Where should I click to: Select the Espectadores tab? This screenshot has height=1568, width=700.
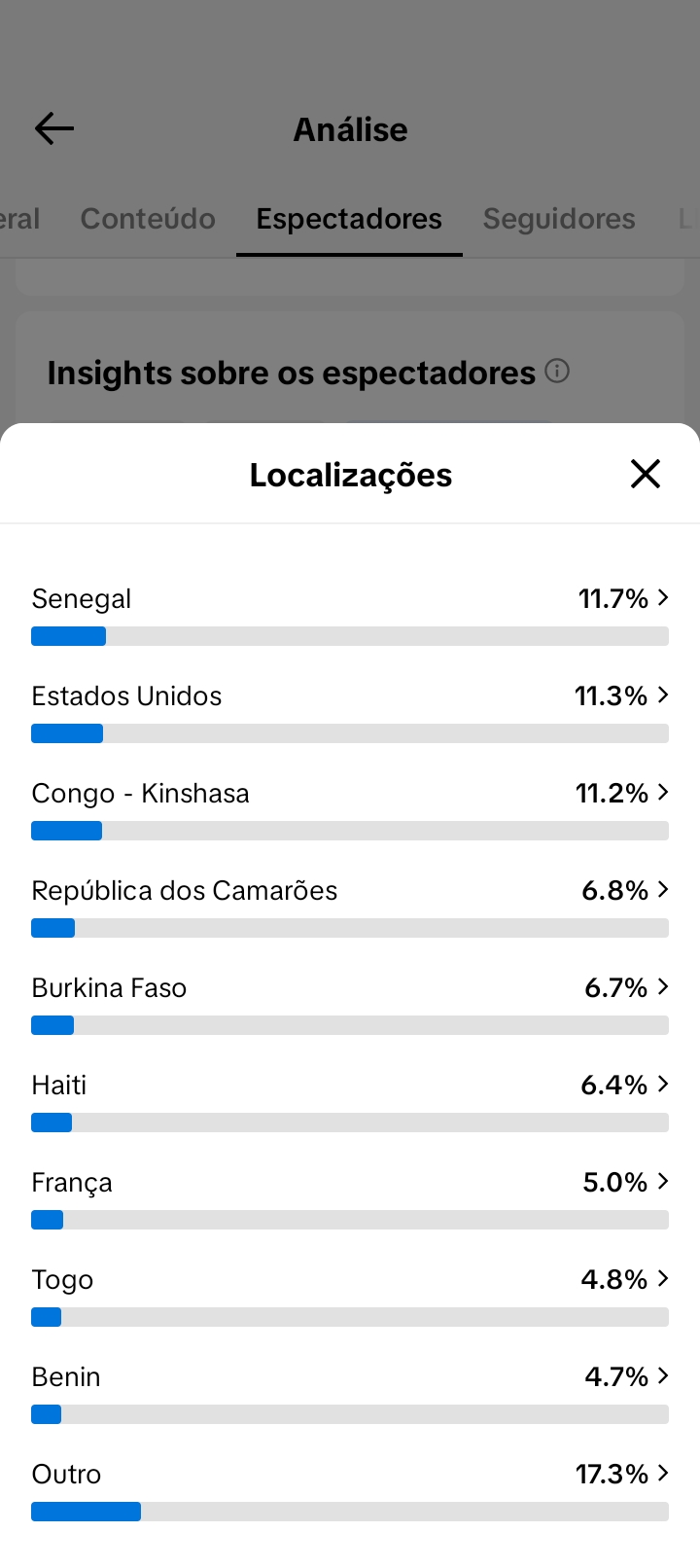click(349, 219)
